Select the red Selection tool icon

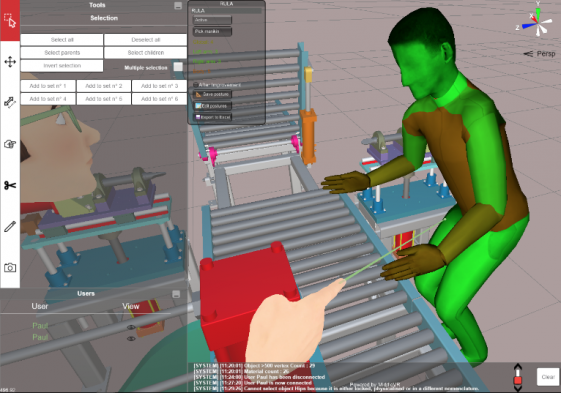(10, 20)
